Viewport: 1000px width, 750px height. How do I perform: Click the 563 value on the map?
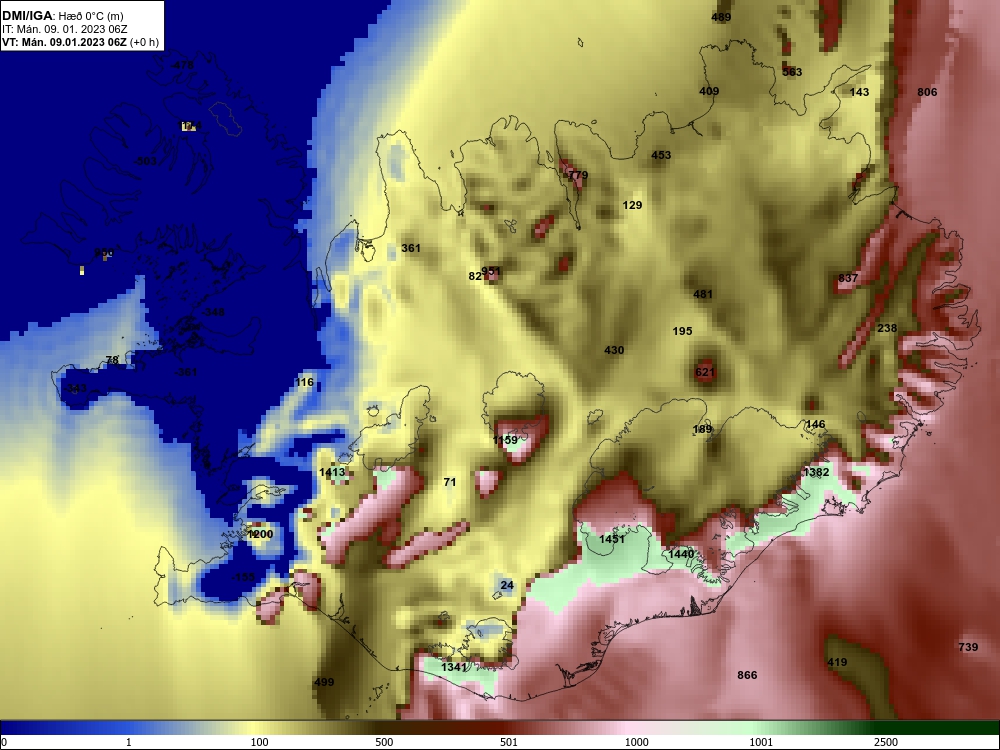coord(792,72)
